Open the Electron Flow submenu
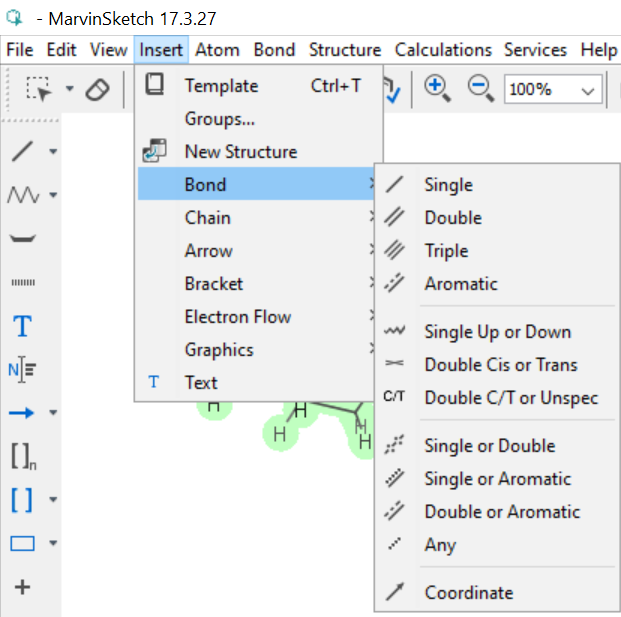This screenshot has width=621, height=617. [238, 317]
